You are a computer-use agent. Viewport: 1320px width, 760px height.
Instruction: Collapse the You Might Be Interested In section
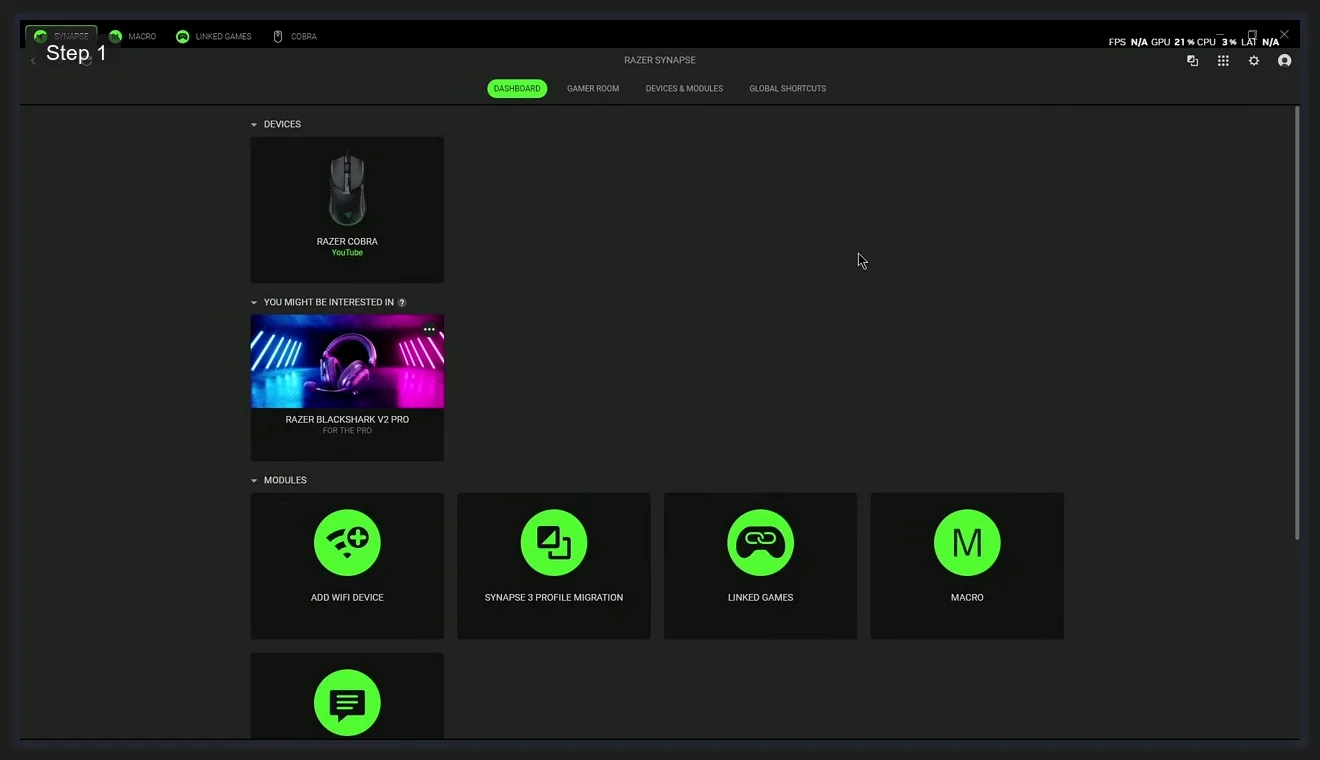click(254, 302)
